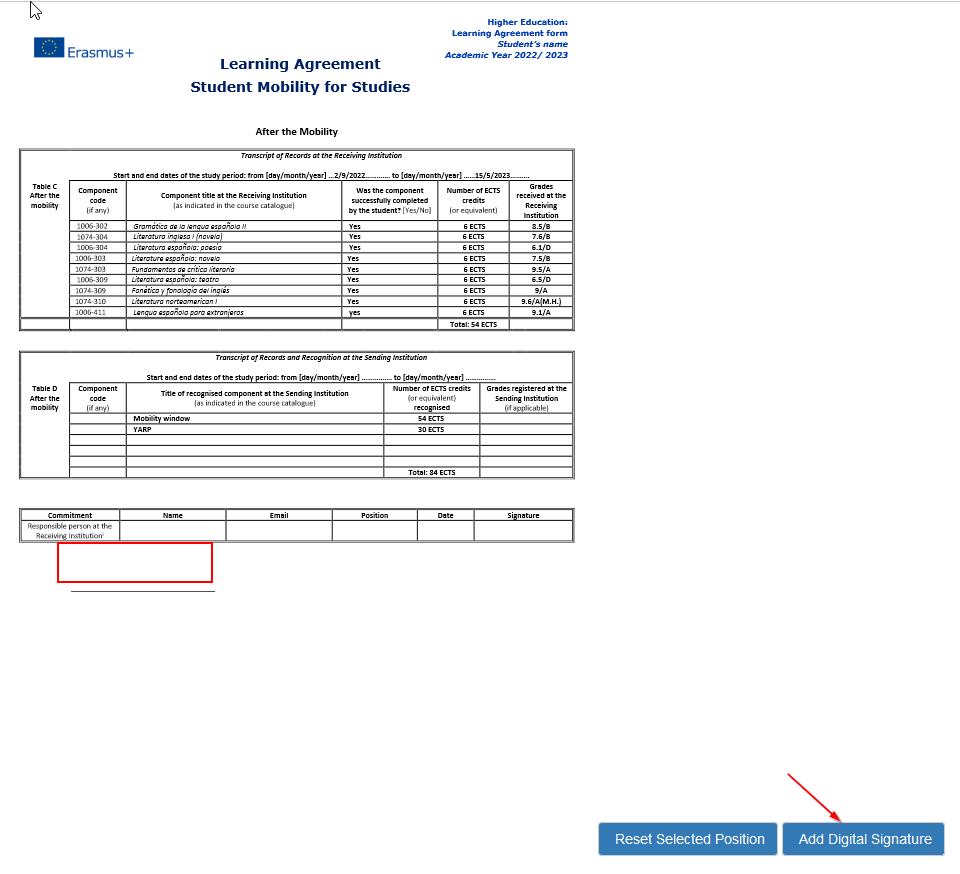
Task: Click "Literatura española: novela" title
Action: click(x=176, y=259)
